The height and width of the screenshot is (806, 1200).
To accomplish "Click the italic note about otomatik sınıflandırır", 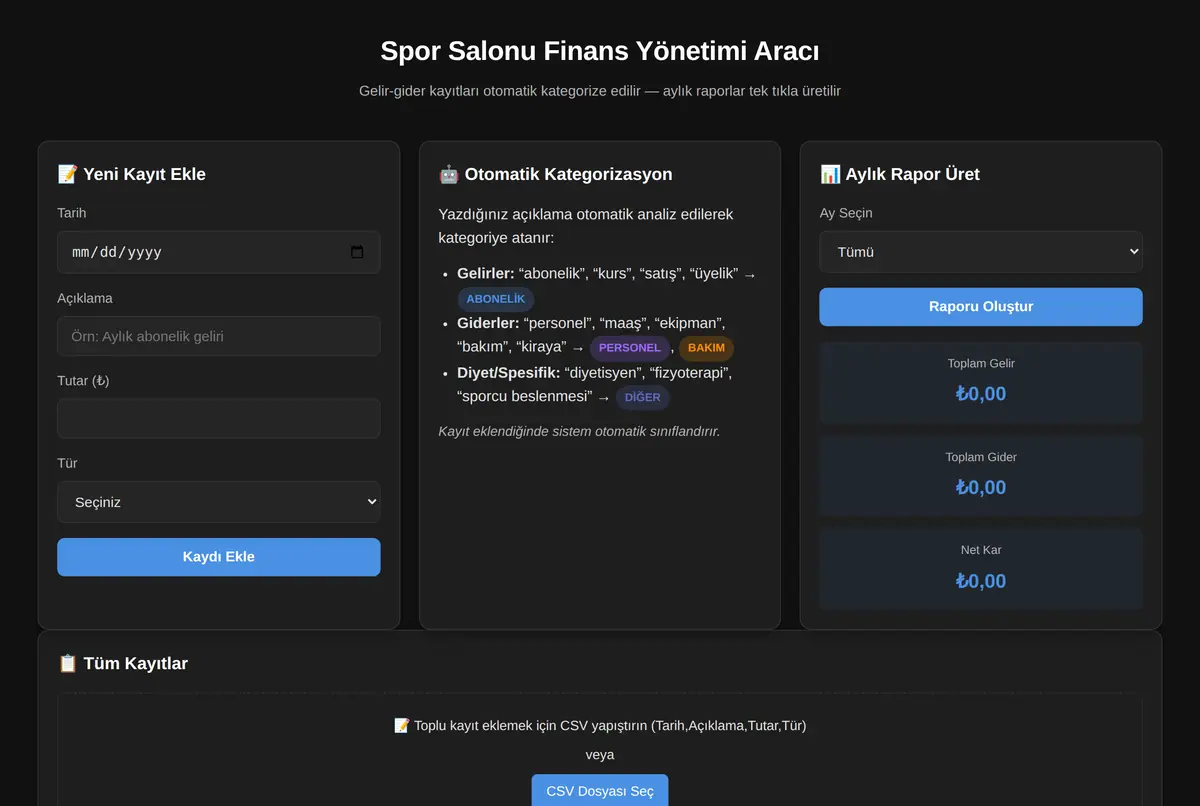I will [579, 431].
